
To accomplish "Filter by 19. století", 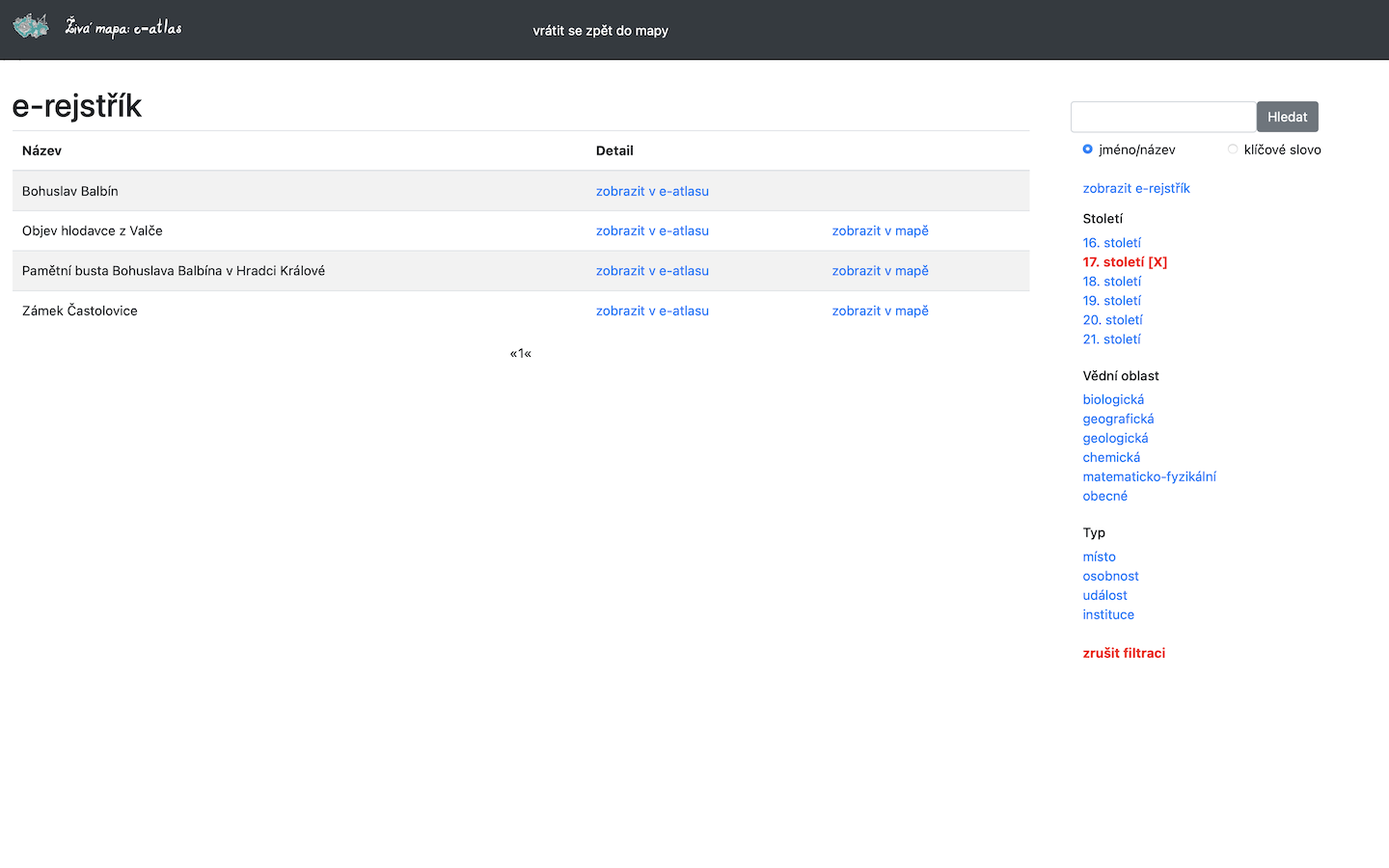I will click(1111, 301).
